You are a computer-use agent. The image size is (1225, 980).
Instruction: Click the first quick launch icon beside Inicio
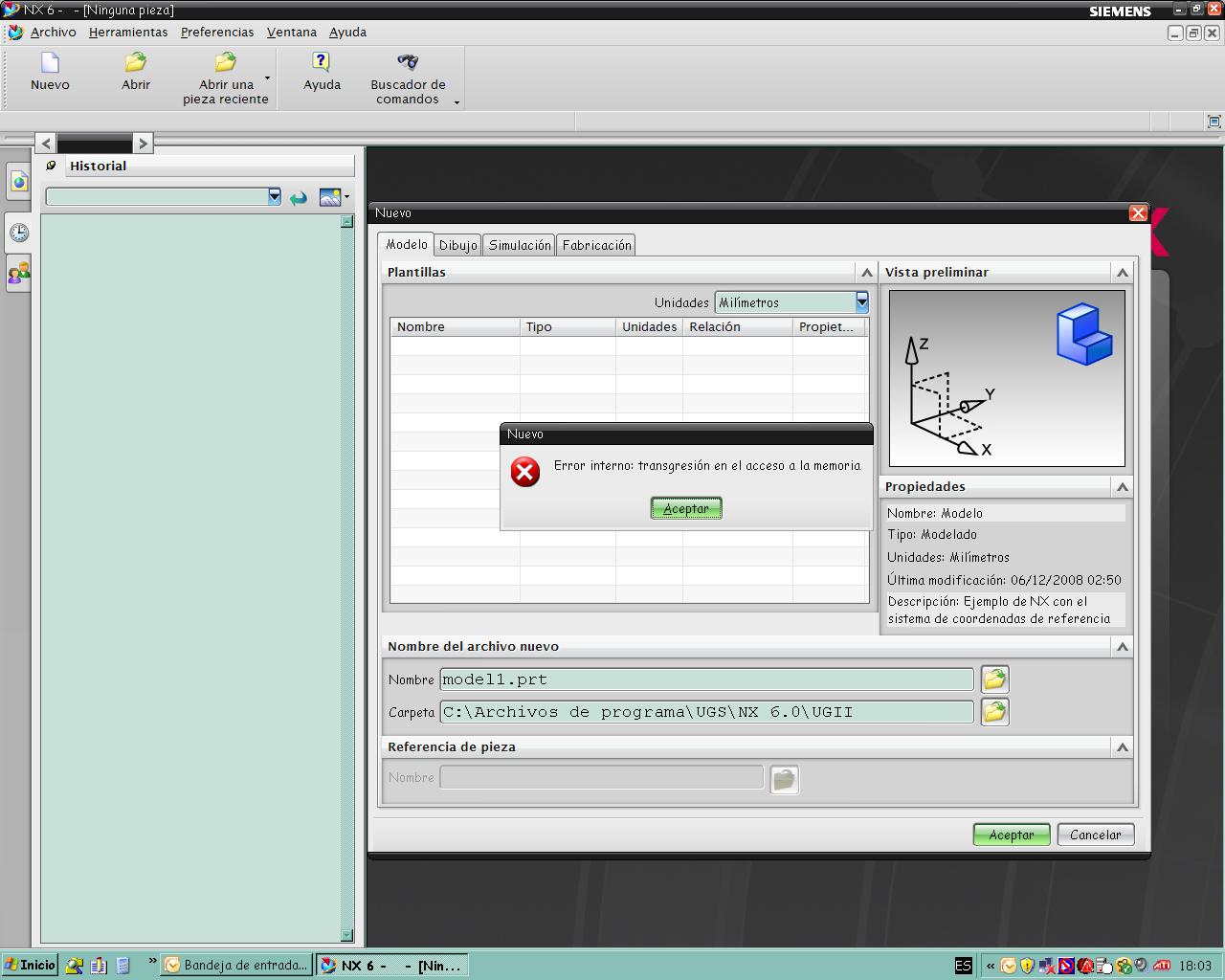75,966
